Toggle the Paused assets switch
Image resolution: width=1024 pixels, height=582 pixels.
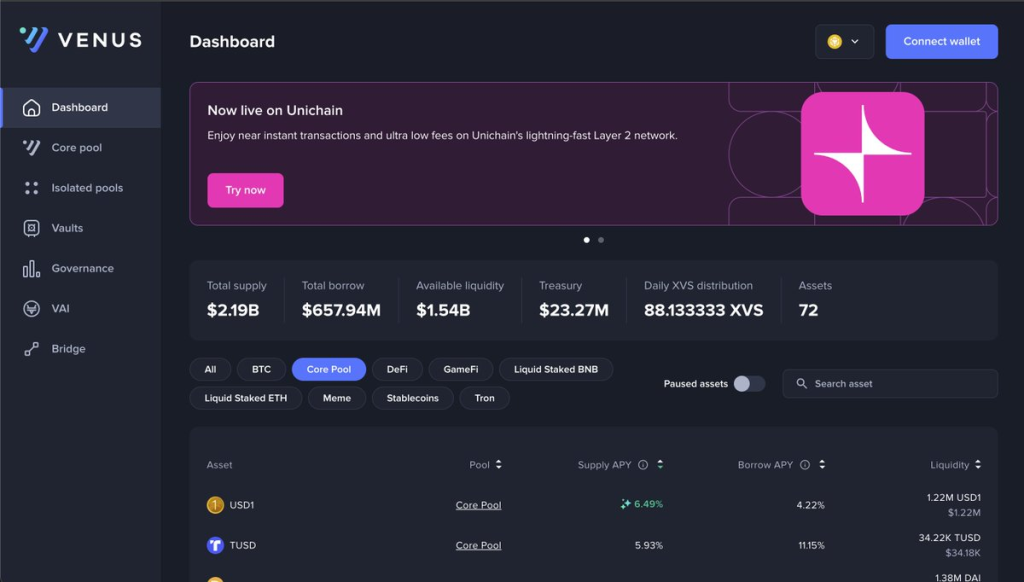[748, 384]
